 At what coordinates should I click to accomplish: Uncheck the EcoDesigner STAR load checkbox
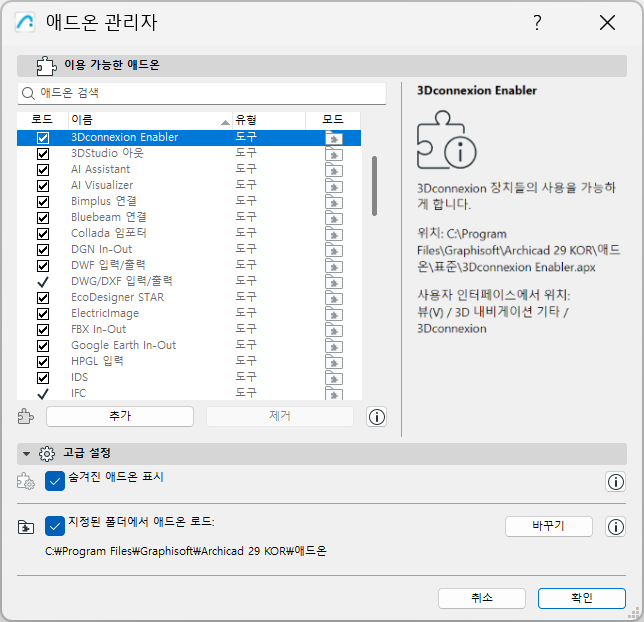click(43, 298)
